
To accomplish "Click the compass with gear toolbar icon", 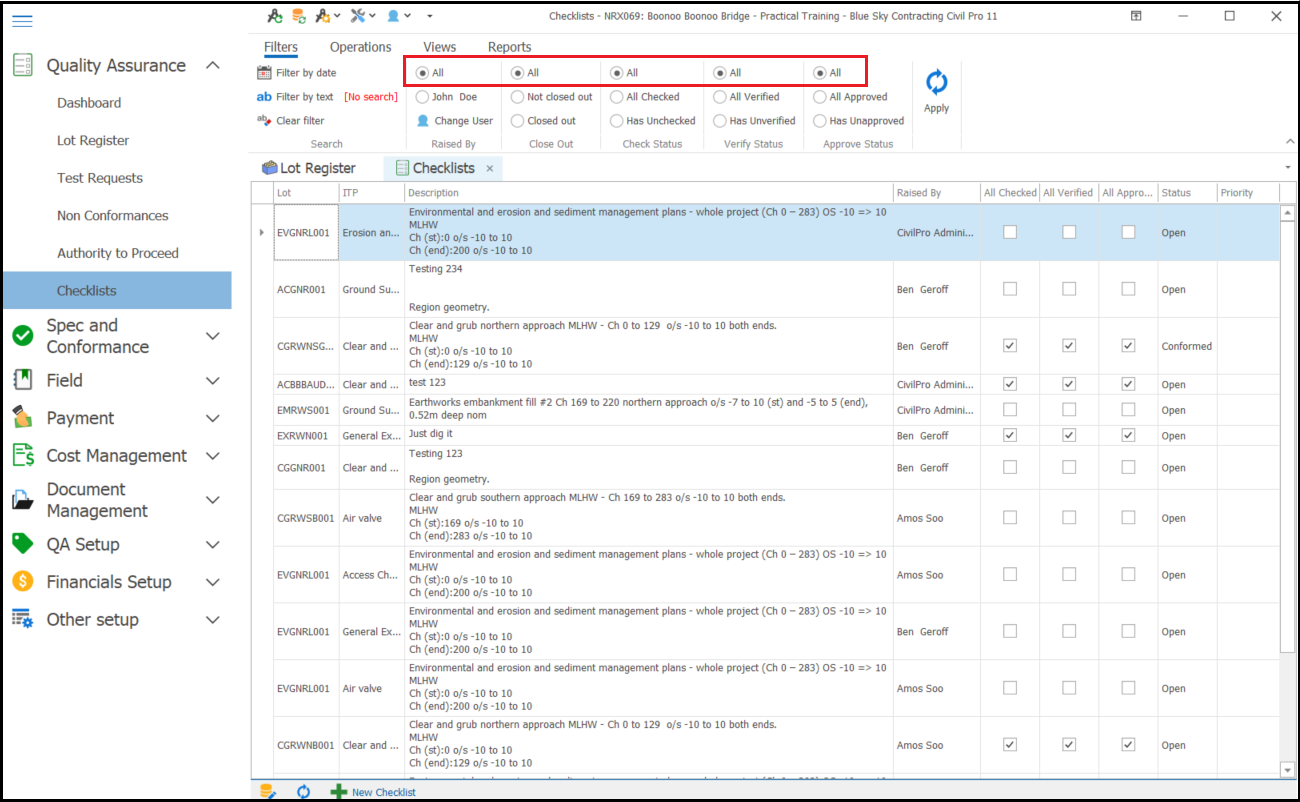I will [x=323, y=16].
